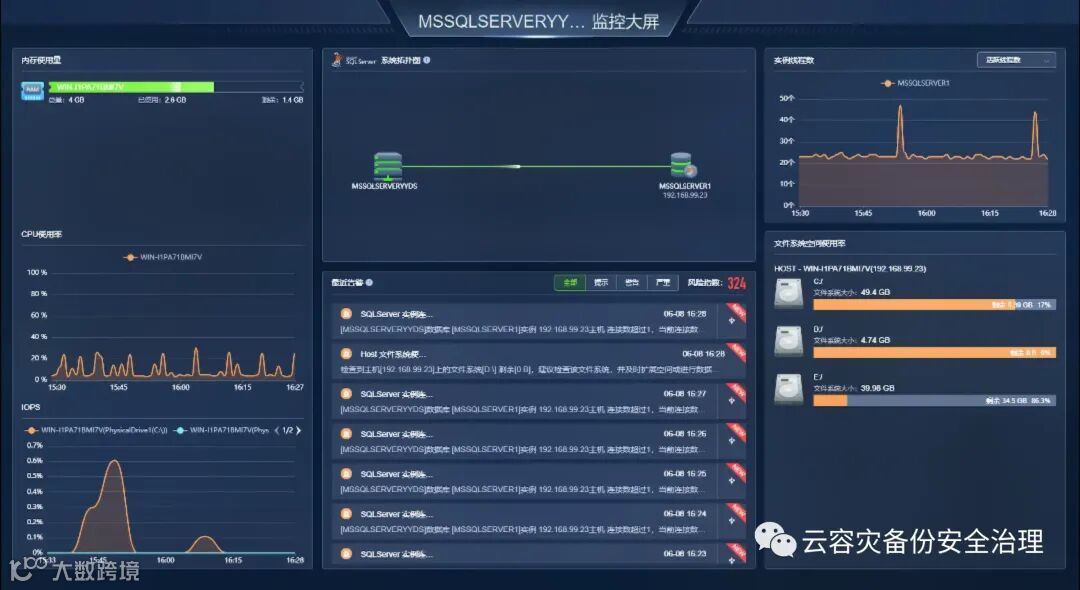
Task: Click locate icon on alert at 16:27
Action: [731, 401]
